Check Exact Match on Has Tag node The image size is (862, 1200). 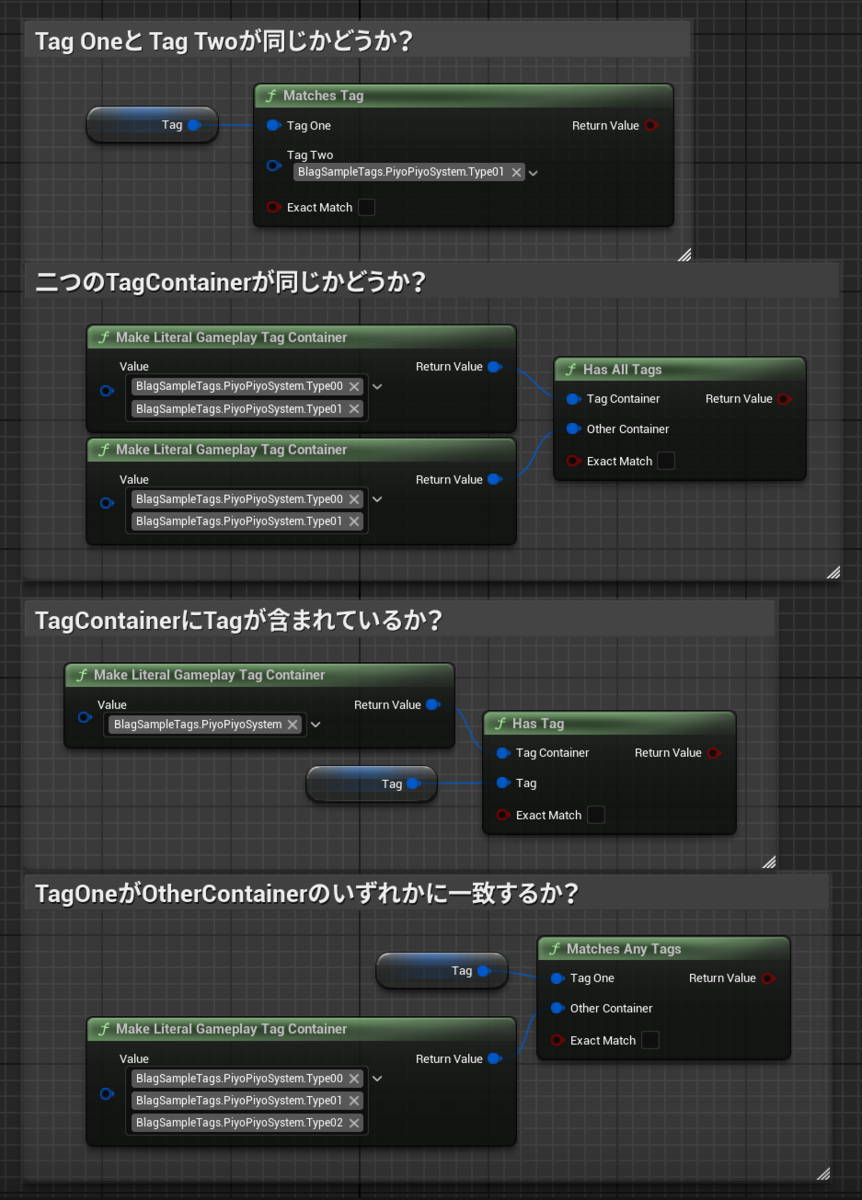(x=596, y=815)
